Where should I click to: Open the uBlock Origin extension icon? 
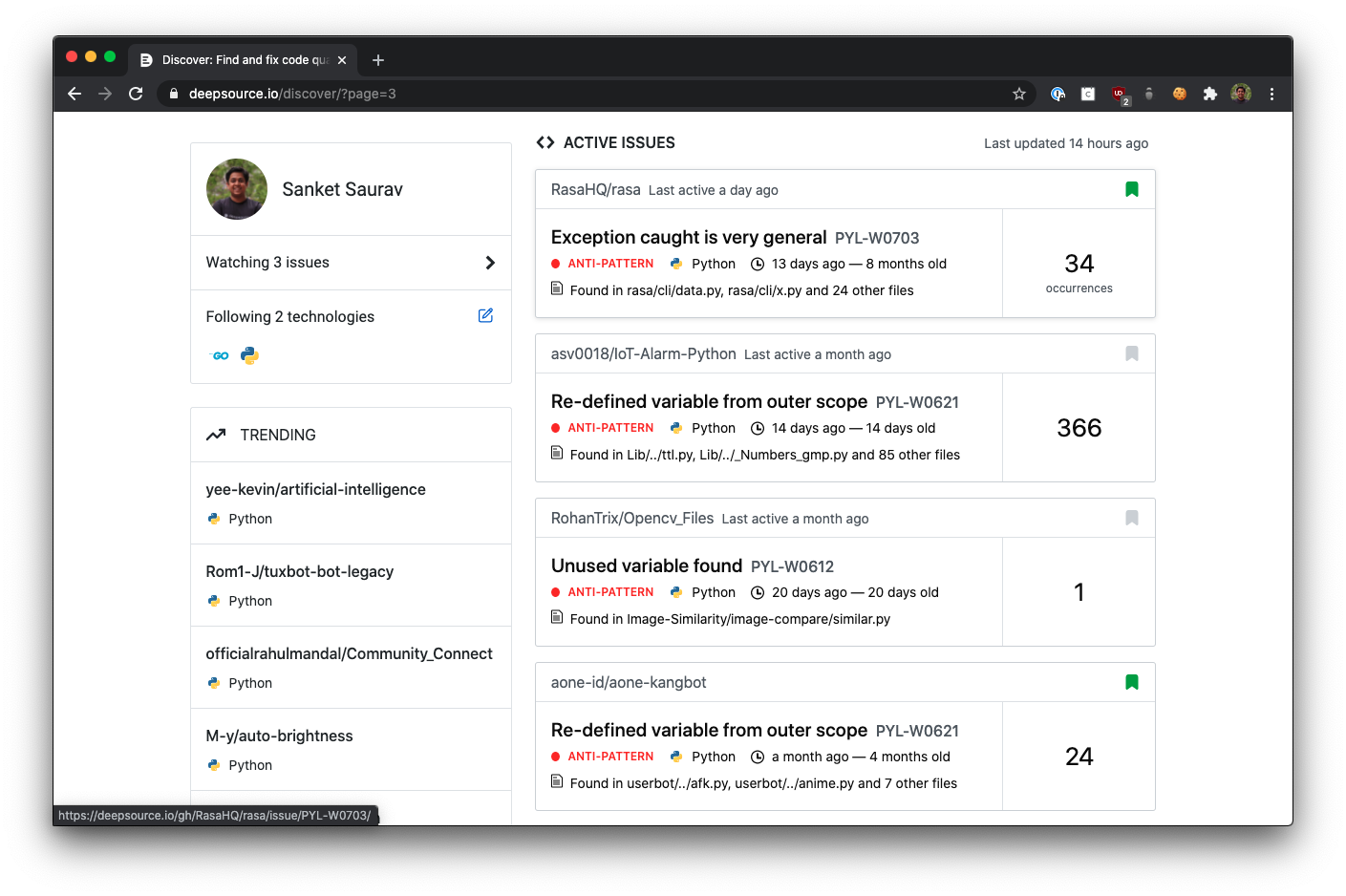pos(1118,94)
